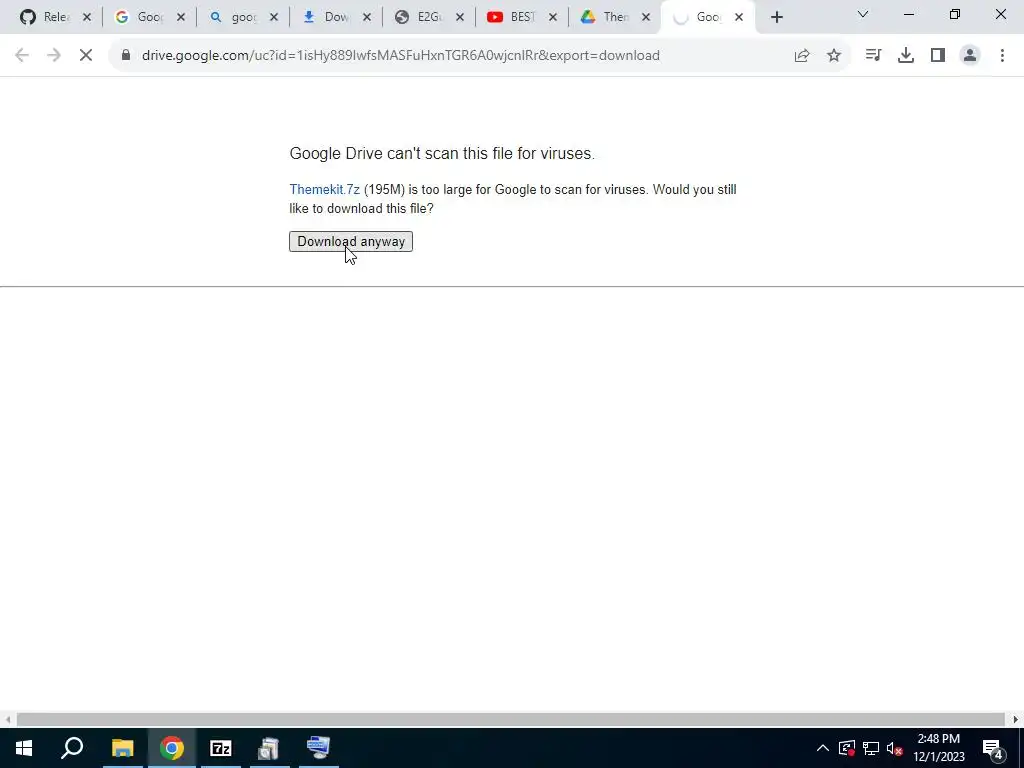Open the media control icon

(x=873, y=56)
